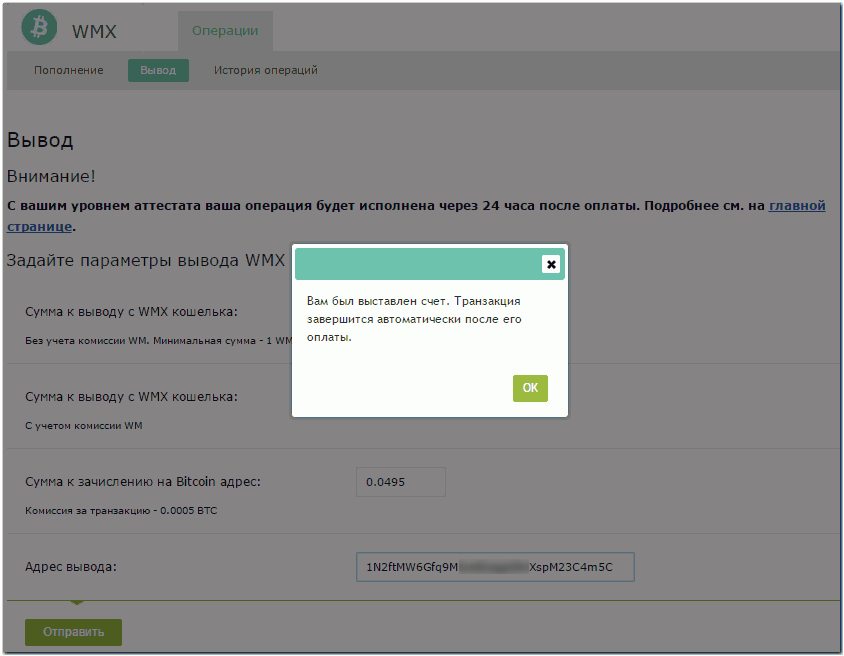Follow the главной странице link
This screenshot has width=844, height=656.
tap(797, 206)
